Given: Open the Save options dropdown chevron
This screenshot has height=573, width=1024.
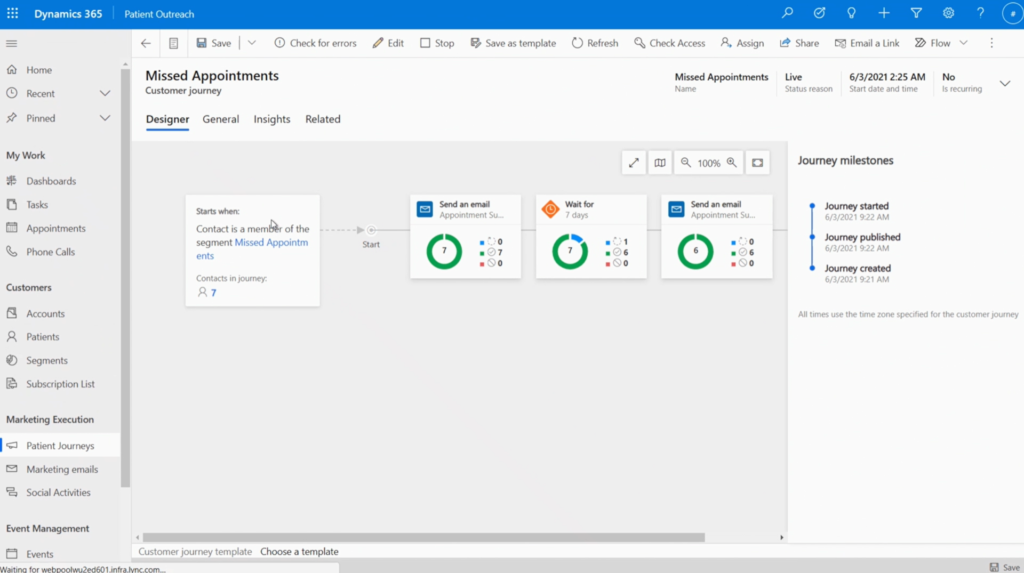Looking at the screenshot, I should click(251, 43).
